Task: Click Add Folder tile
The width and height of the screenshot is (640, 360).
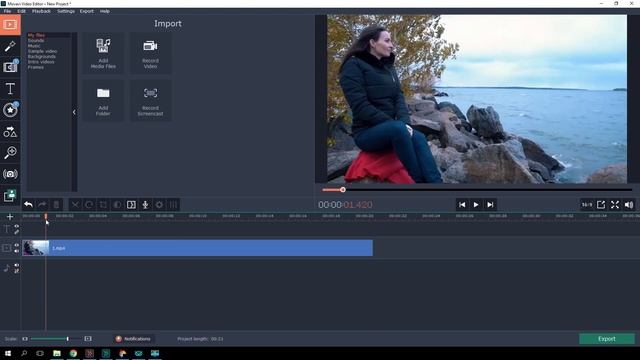Action: click(x=103, y=101)
